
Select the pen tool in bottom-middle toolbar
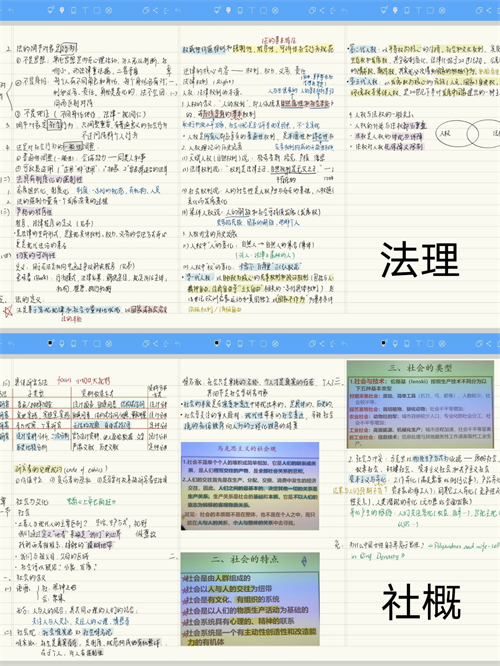pyautogui.click(x=229, y=343)
